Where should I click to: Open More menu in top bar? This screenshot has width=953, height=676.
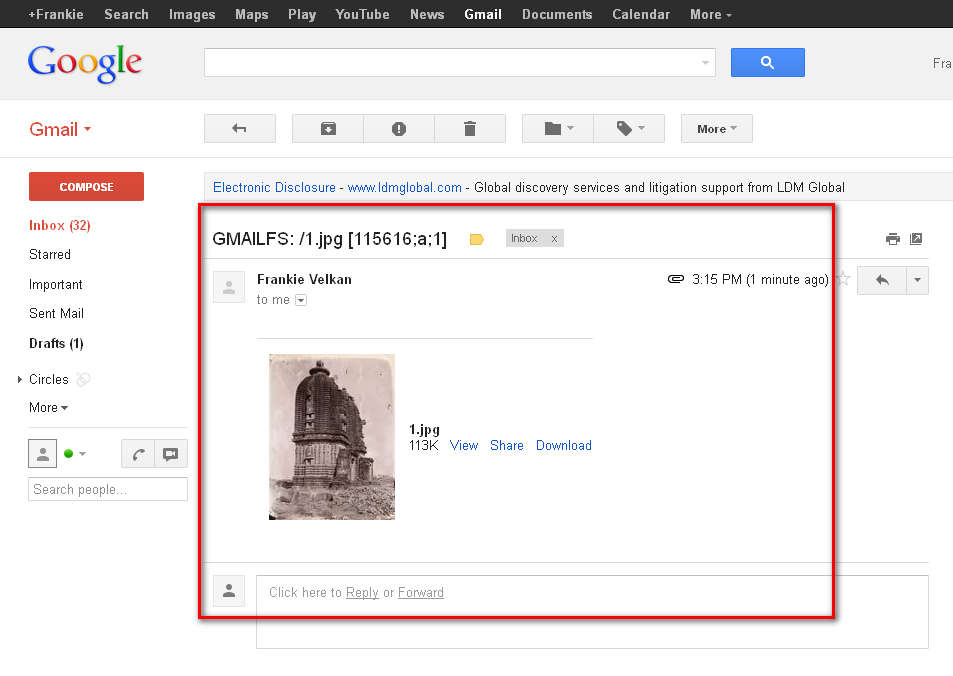point(710,14)
